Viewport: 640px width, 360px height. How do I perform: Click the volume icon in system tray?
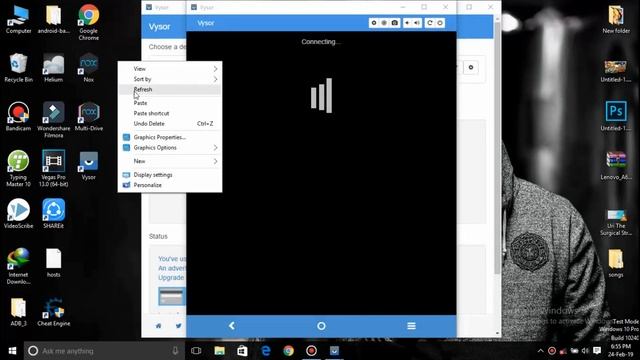[x=585, y=351]
